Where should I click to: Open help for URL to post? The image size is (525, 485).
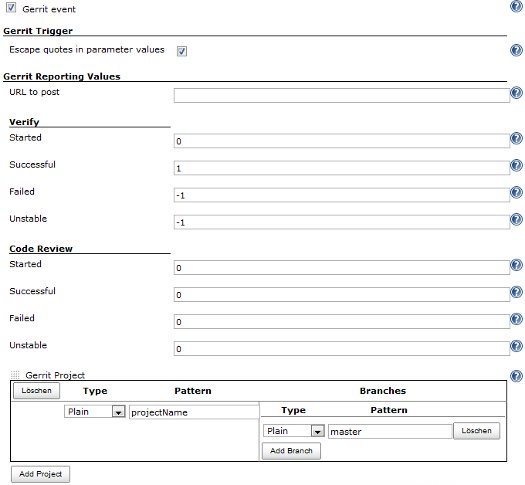(516, 93)
